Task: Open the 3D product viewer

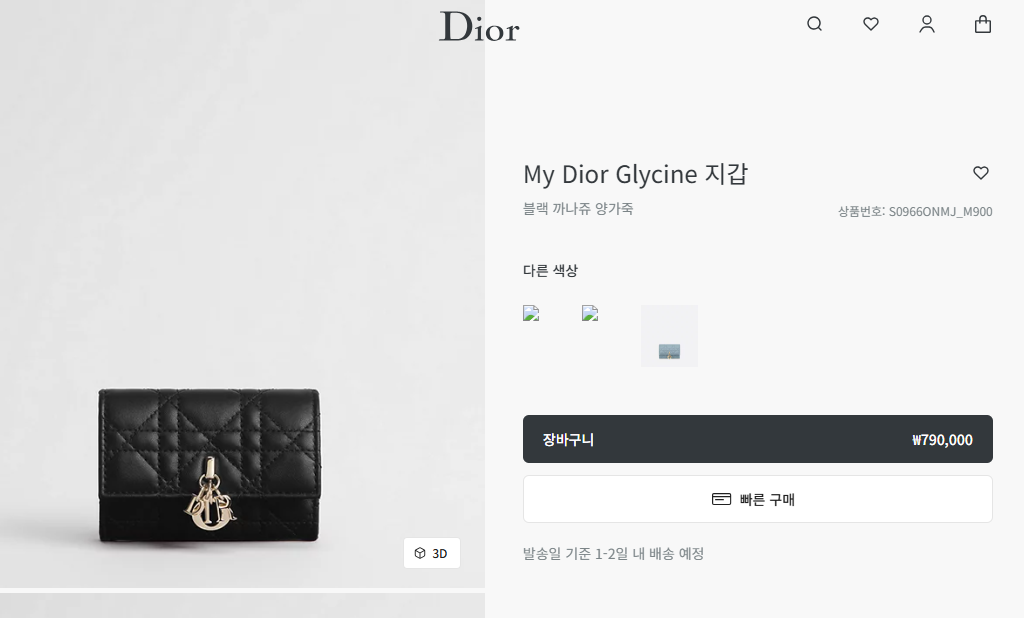Action: 432,553
